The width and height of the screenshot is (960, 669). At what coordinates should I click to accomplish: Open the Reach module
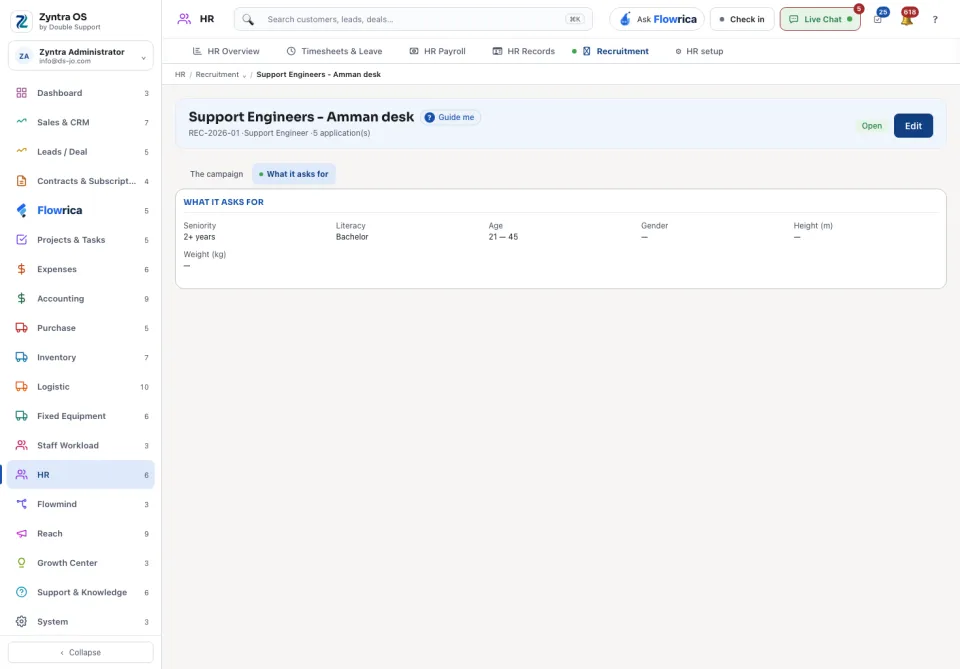click(81, 534)
